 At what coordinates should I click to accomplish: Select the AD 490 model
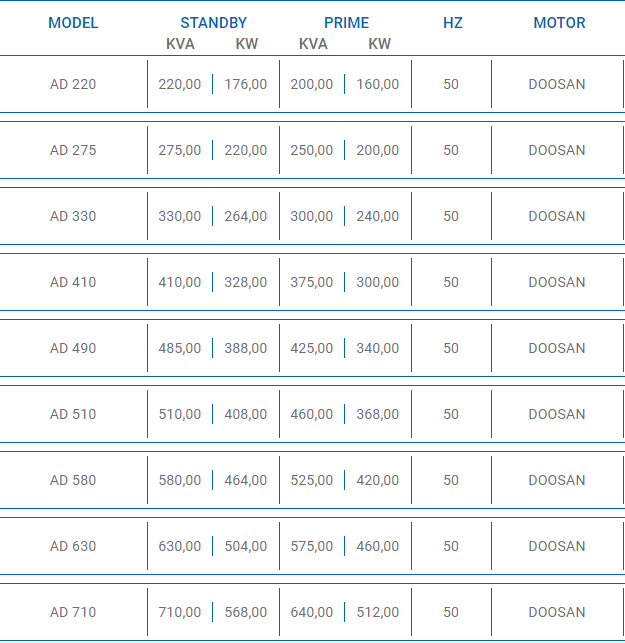(73, 348)
